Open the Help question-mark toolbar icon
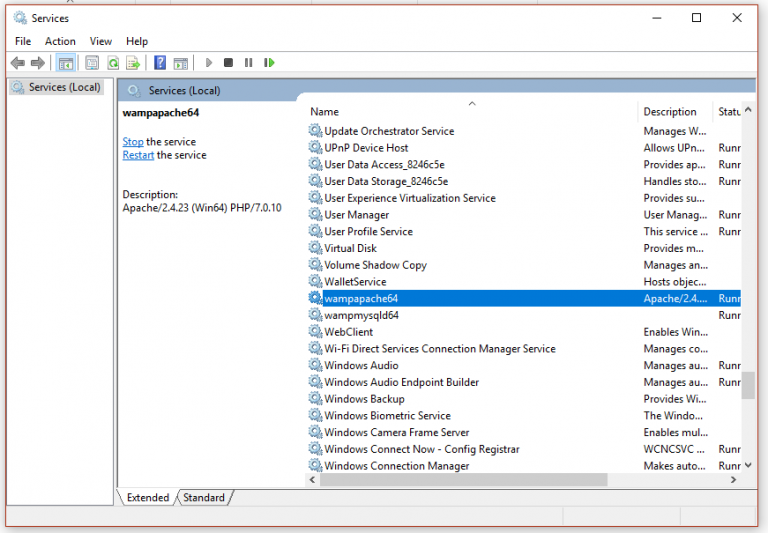 coord(160,63)
